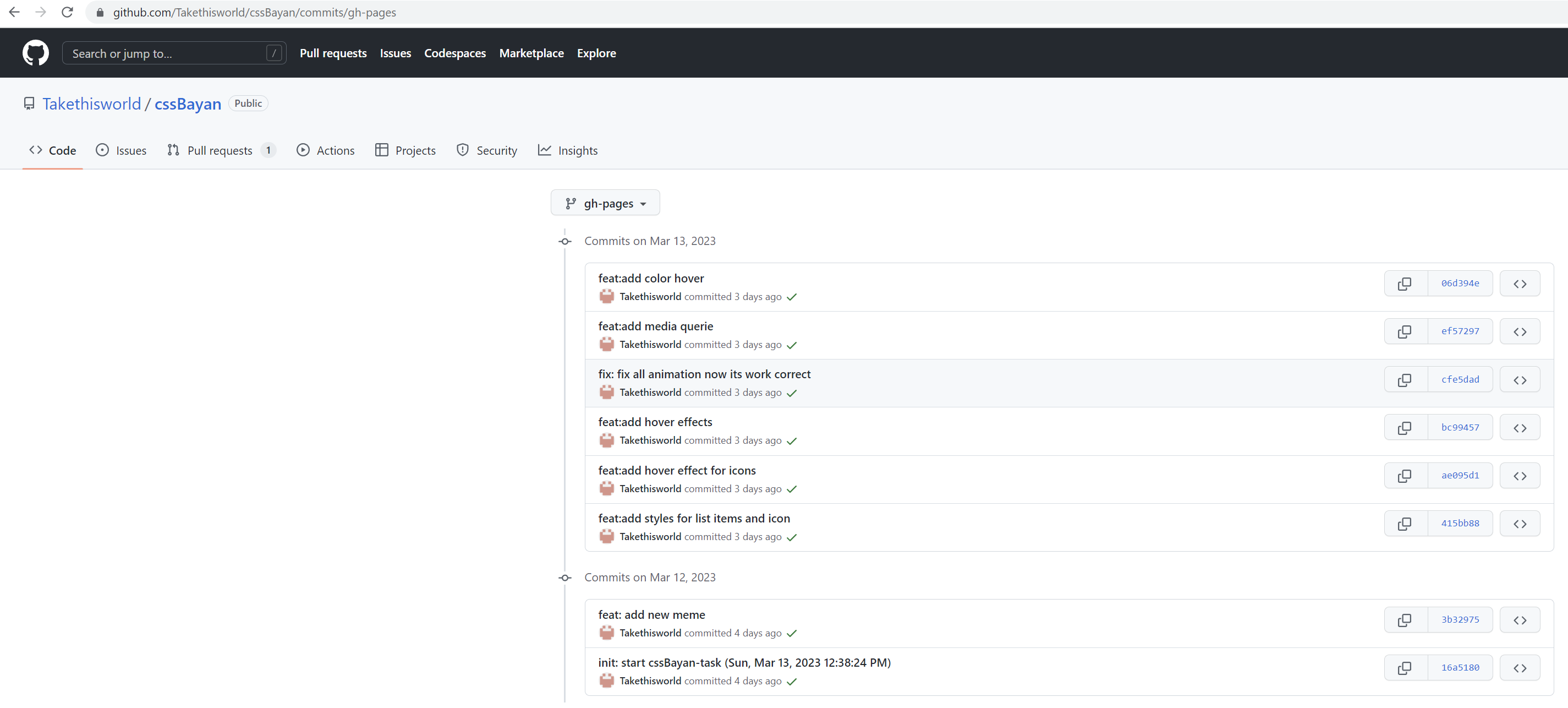The width and height of the screenshot is (1568, 708).
Task: Browse code at commit bc99457
Action: pos(1520,427)
